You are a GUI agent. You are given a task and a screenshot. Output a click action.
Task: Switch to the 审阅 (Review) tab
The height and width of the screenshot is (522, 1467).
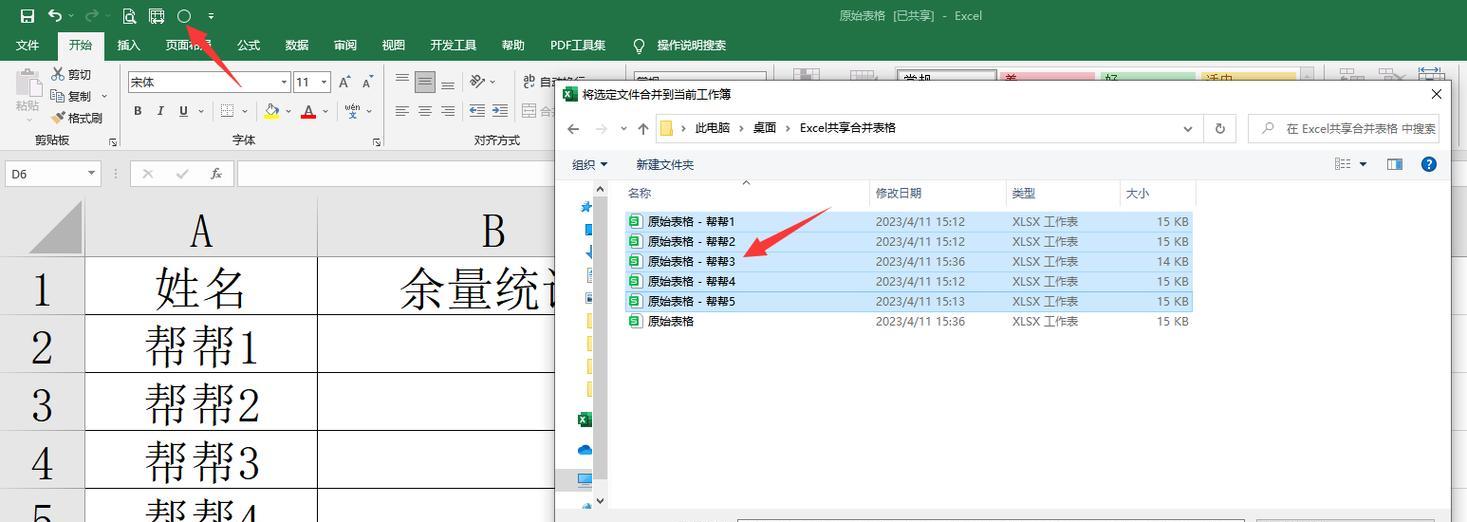coord(345,45)
